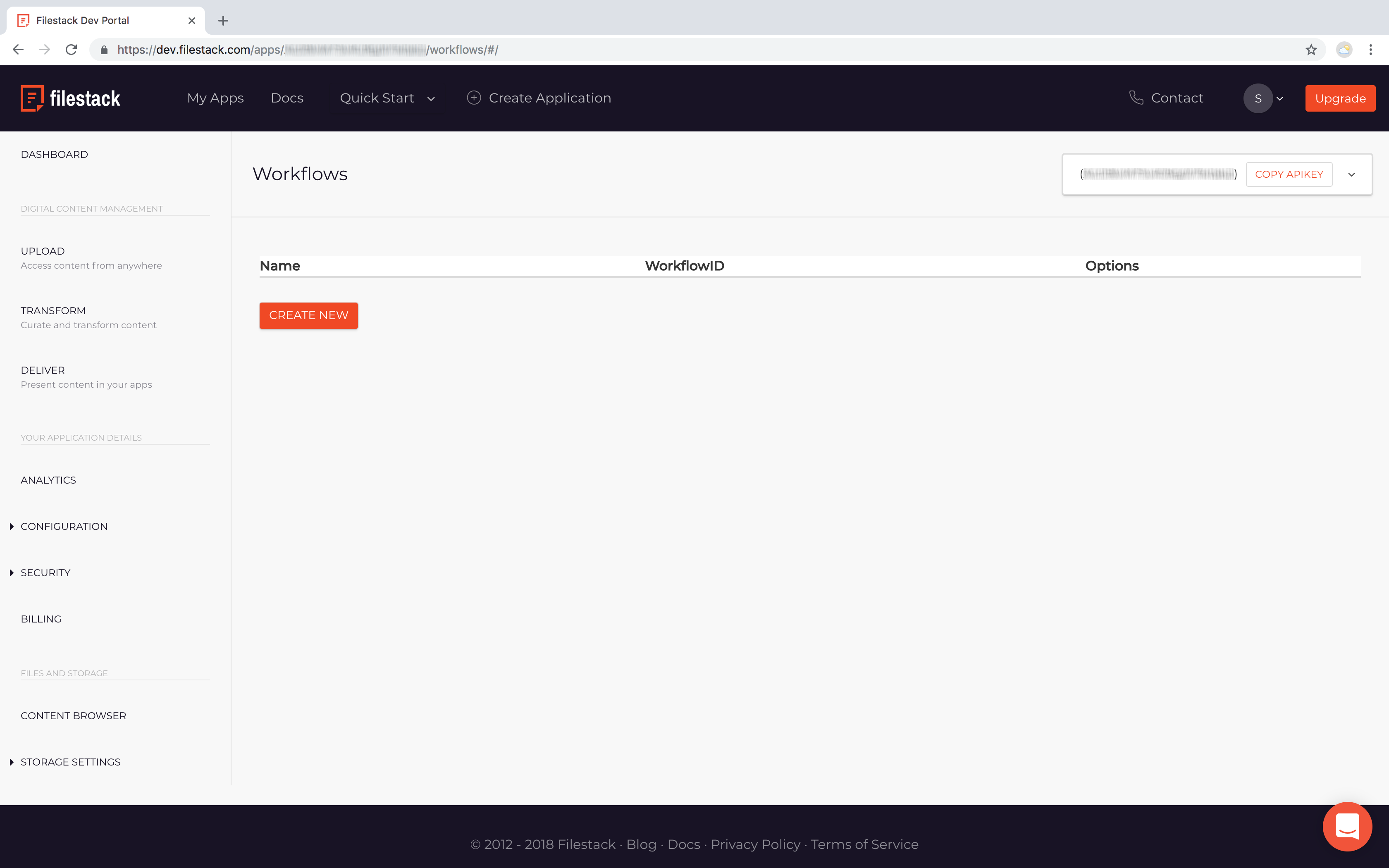Close the Filestack Dev Portal tab

tap(192, 21)
